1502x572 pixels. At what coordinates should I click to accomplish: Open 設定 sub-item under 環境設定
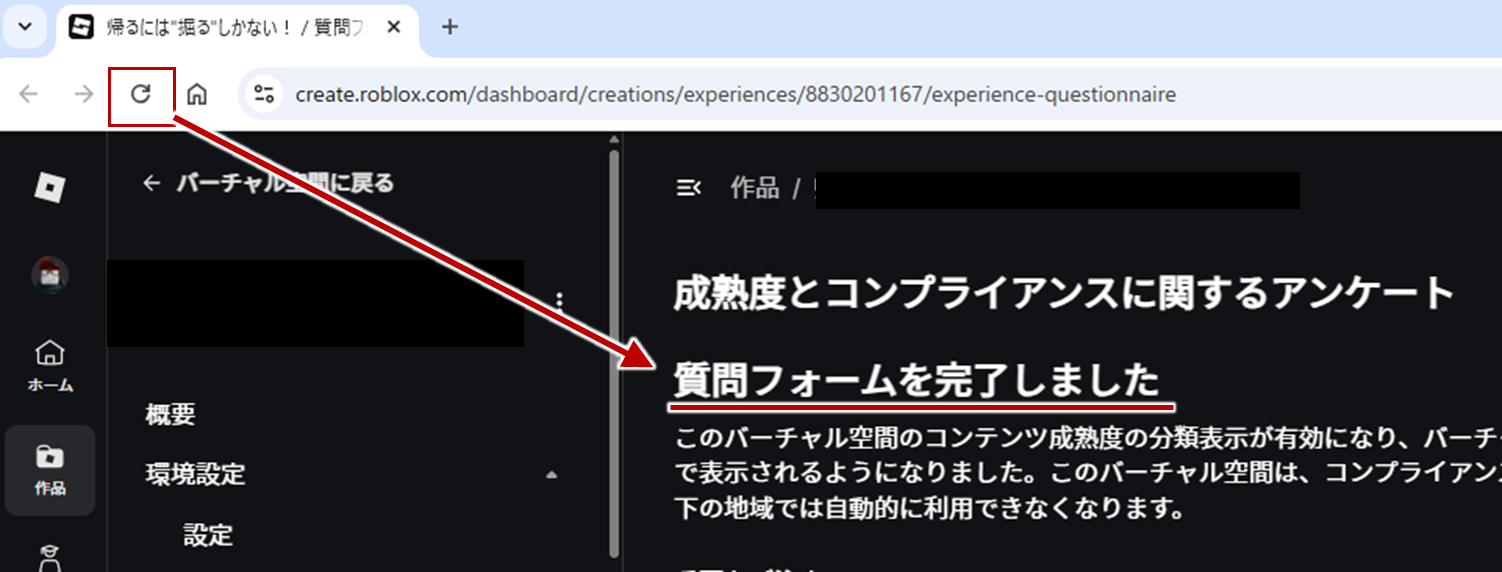(x=208, y=535)
